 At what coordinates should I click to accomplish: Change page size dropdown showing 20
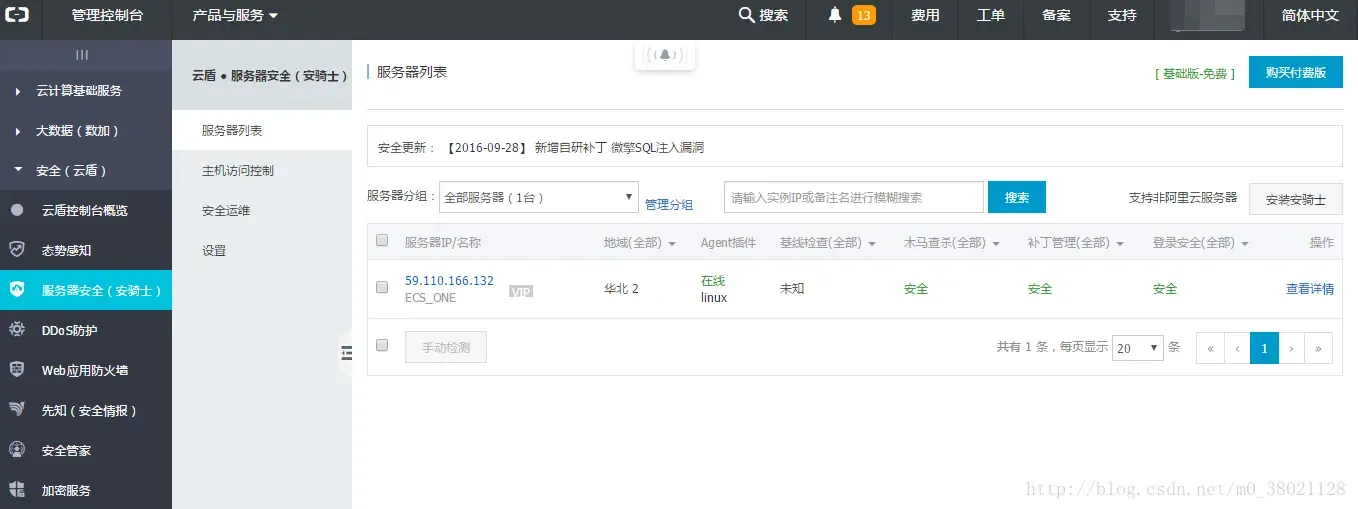[1138, 348]
